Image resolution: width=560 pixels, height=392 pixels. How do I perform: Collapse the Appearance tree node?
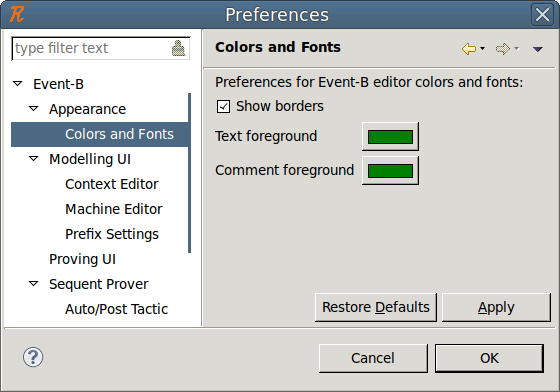[x=34, y=109]
